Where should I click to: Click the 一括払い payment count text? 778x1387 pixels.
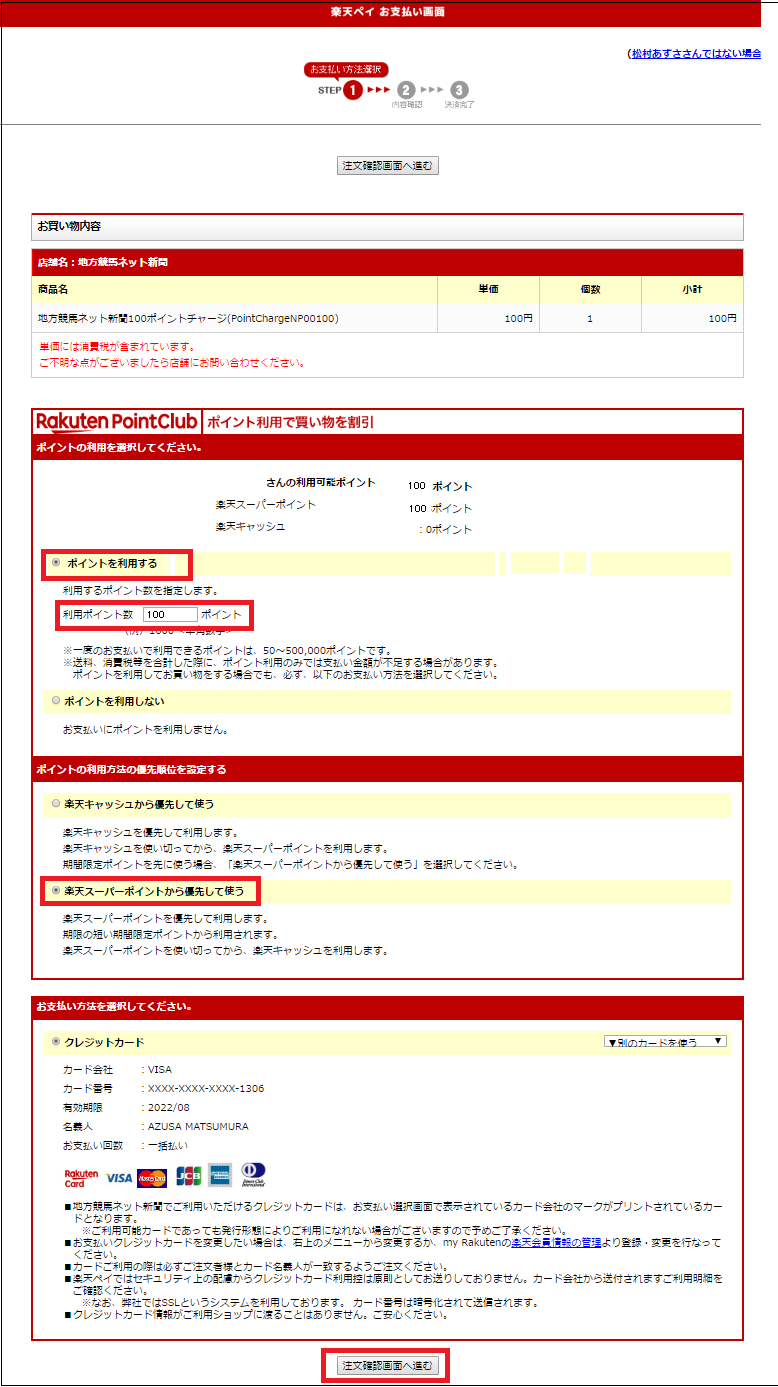click(168, 1145)
